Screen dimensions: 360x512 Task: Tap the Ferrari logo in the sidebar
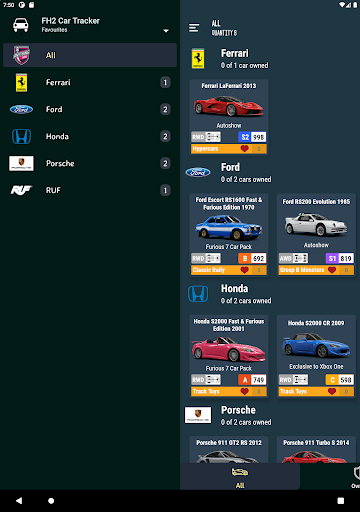pos(21,82)
